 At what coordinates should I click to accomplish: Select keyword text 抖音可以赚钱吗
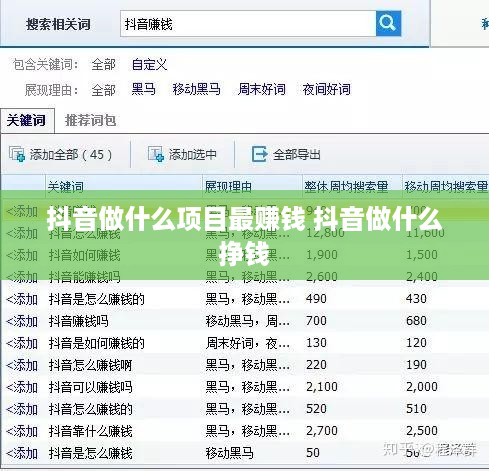[x=91, y=387]
